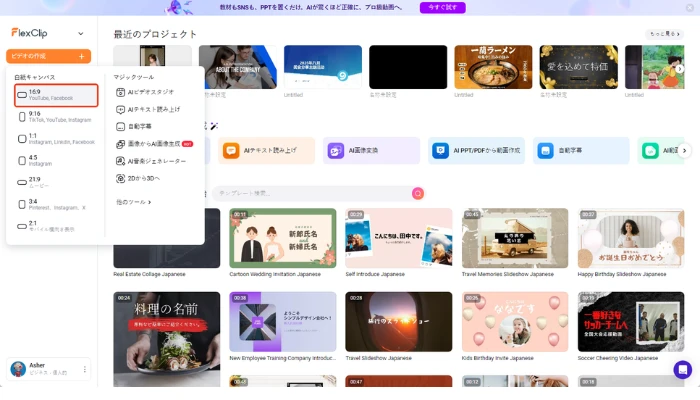Click the 16:9 landscape ratio icon
Screen dimensions: 700x400
click(x=22, y=95)
